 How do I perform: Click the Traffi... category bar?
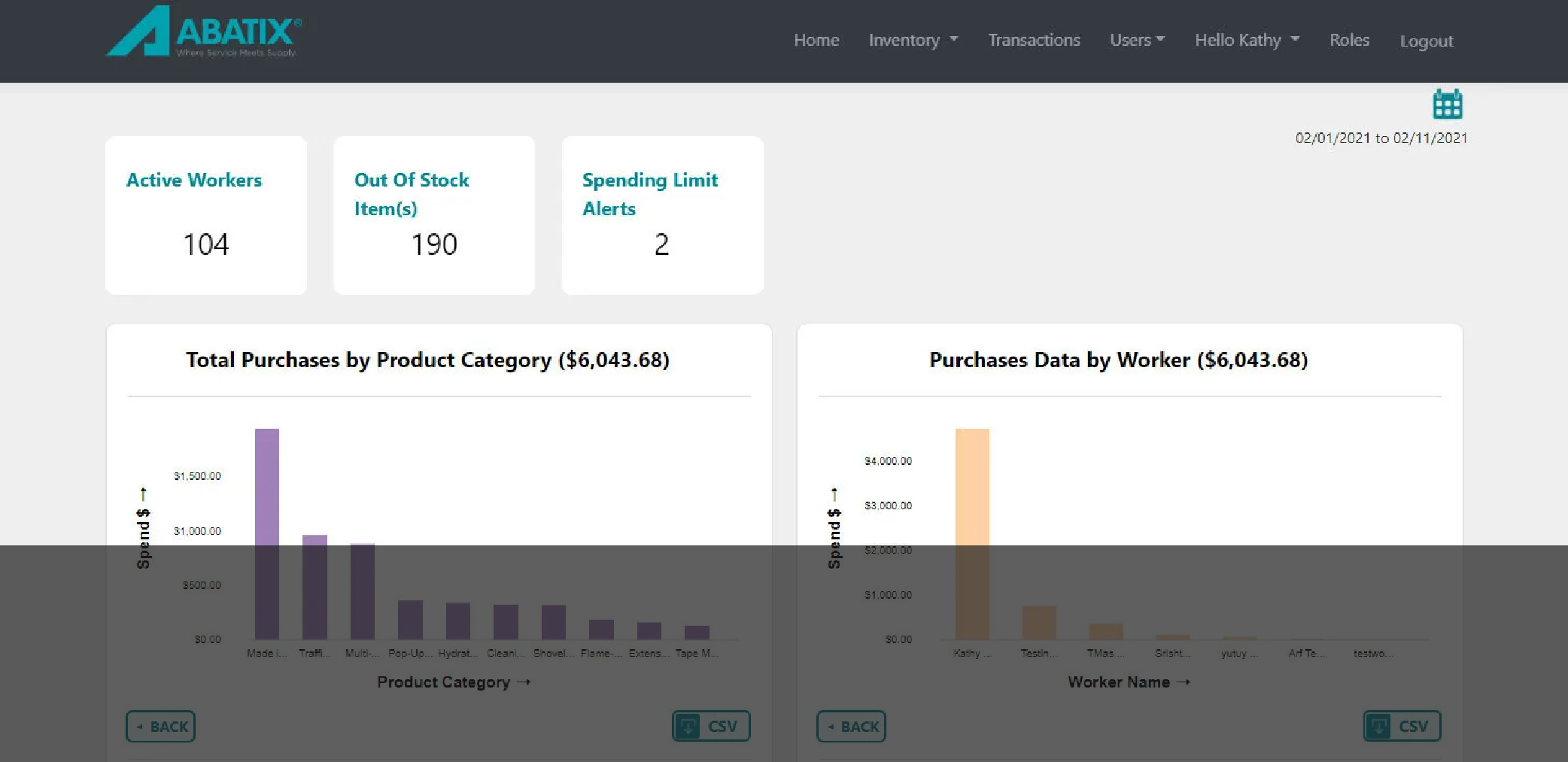tap(315, 587)
